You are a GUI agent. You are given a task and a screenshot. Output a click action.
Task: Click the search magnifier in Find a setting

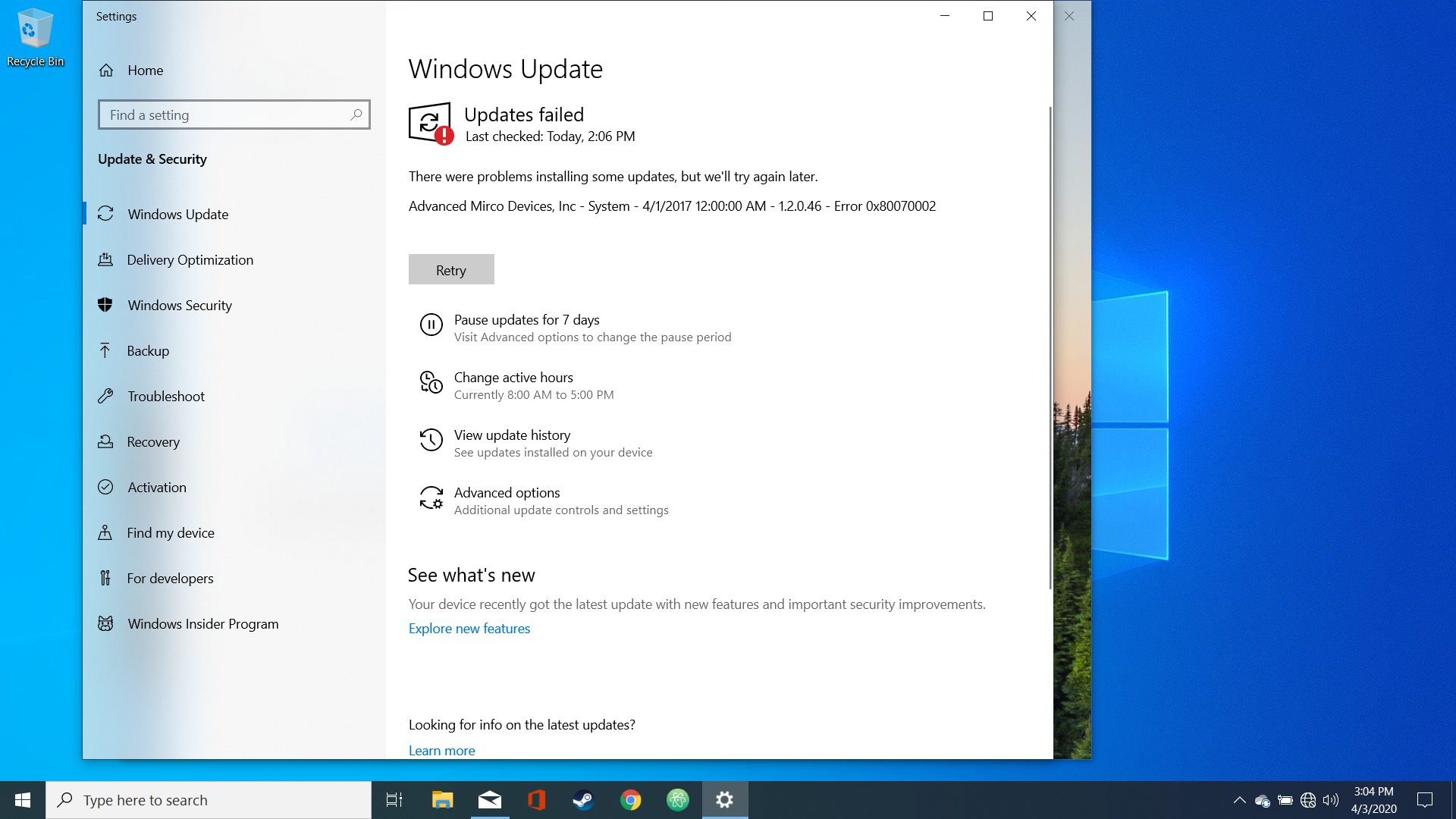pos(356,115)
